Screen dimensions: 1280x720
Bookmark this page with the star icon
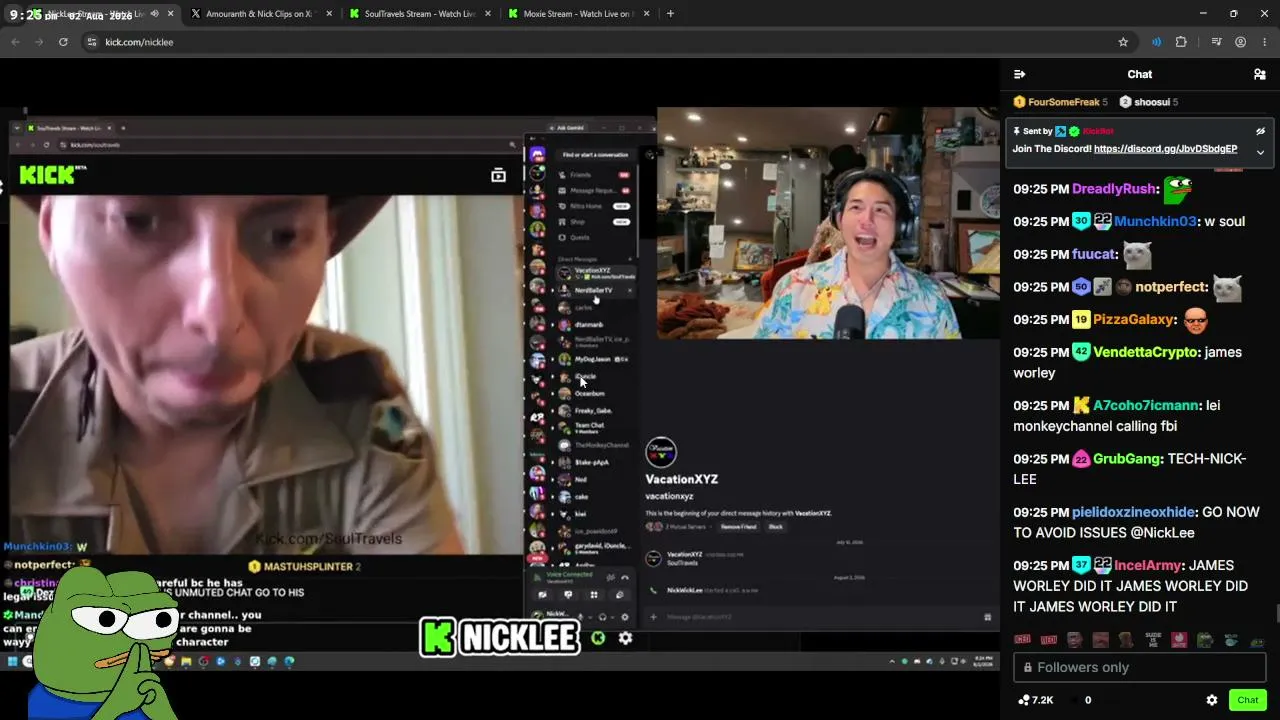pyautogui.click(x=1123, y=42)
